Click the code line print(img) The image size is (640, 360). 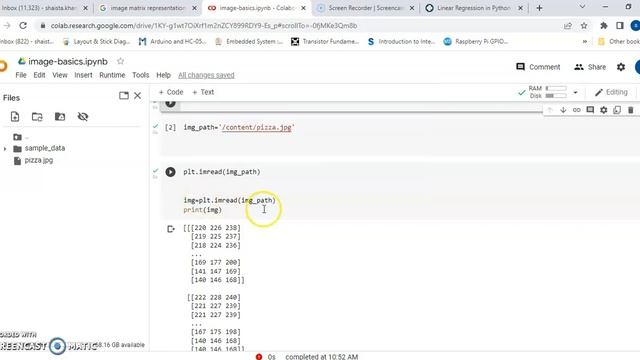[x=202, y=210]
